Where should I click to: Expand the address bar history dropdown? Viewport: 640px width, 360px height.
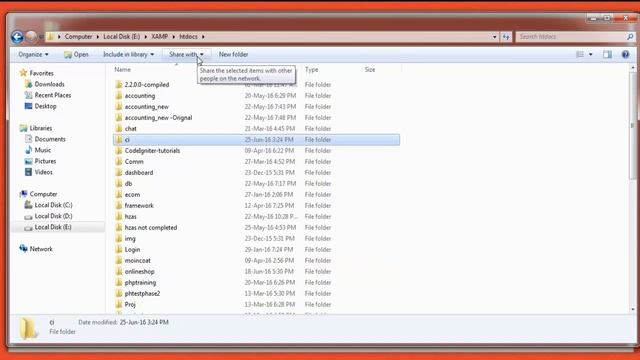pyautogui.click(x=494, y=37)
